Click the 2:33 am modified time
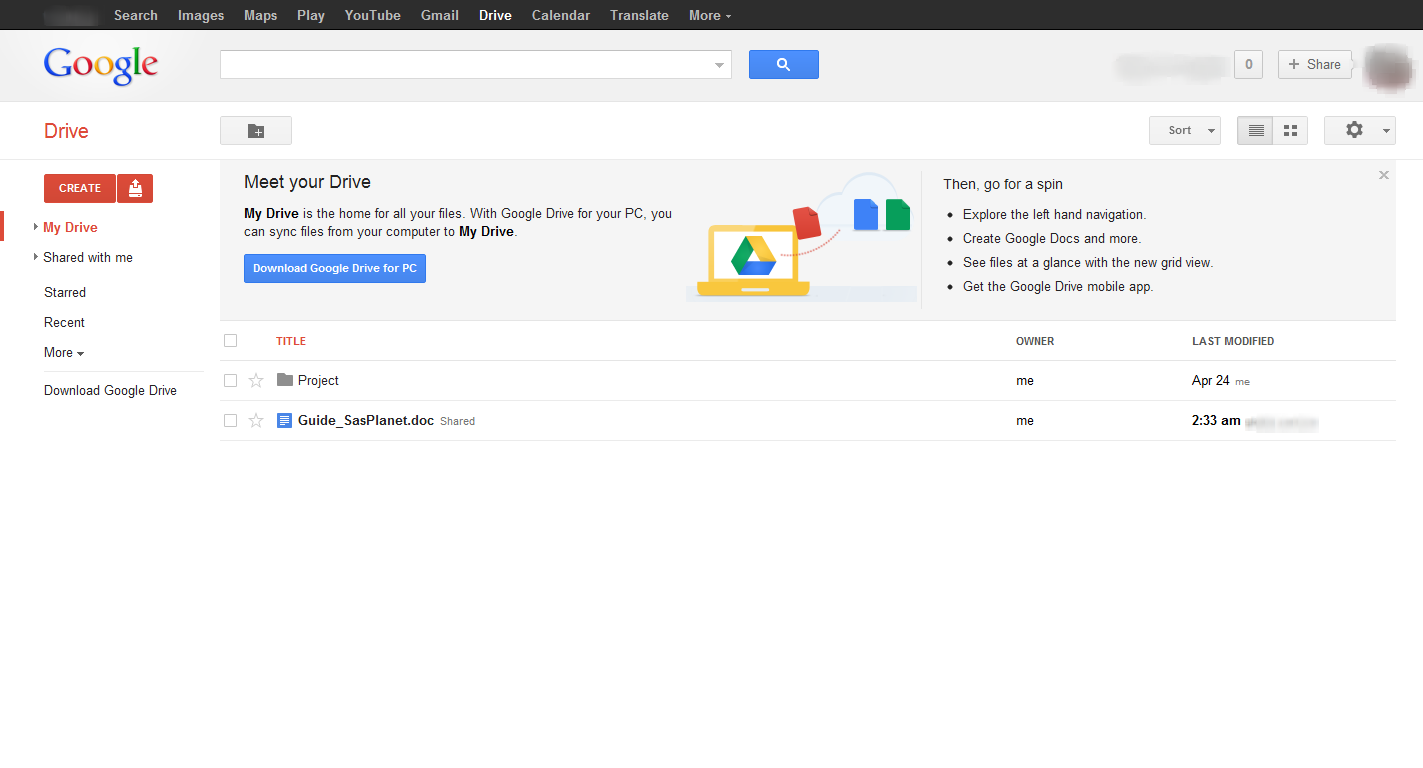 1216,420
